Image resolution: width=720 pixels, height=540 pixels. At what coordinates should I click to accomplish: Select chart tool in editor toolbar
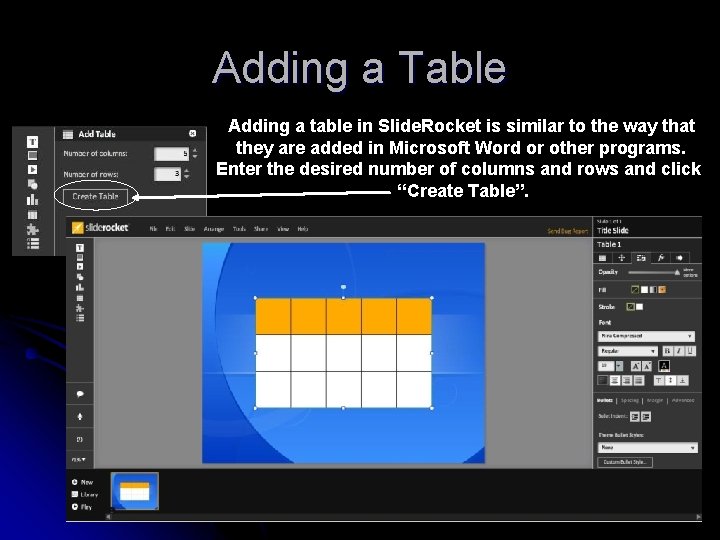(80, 287)
